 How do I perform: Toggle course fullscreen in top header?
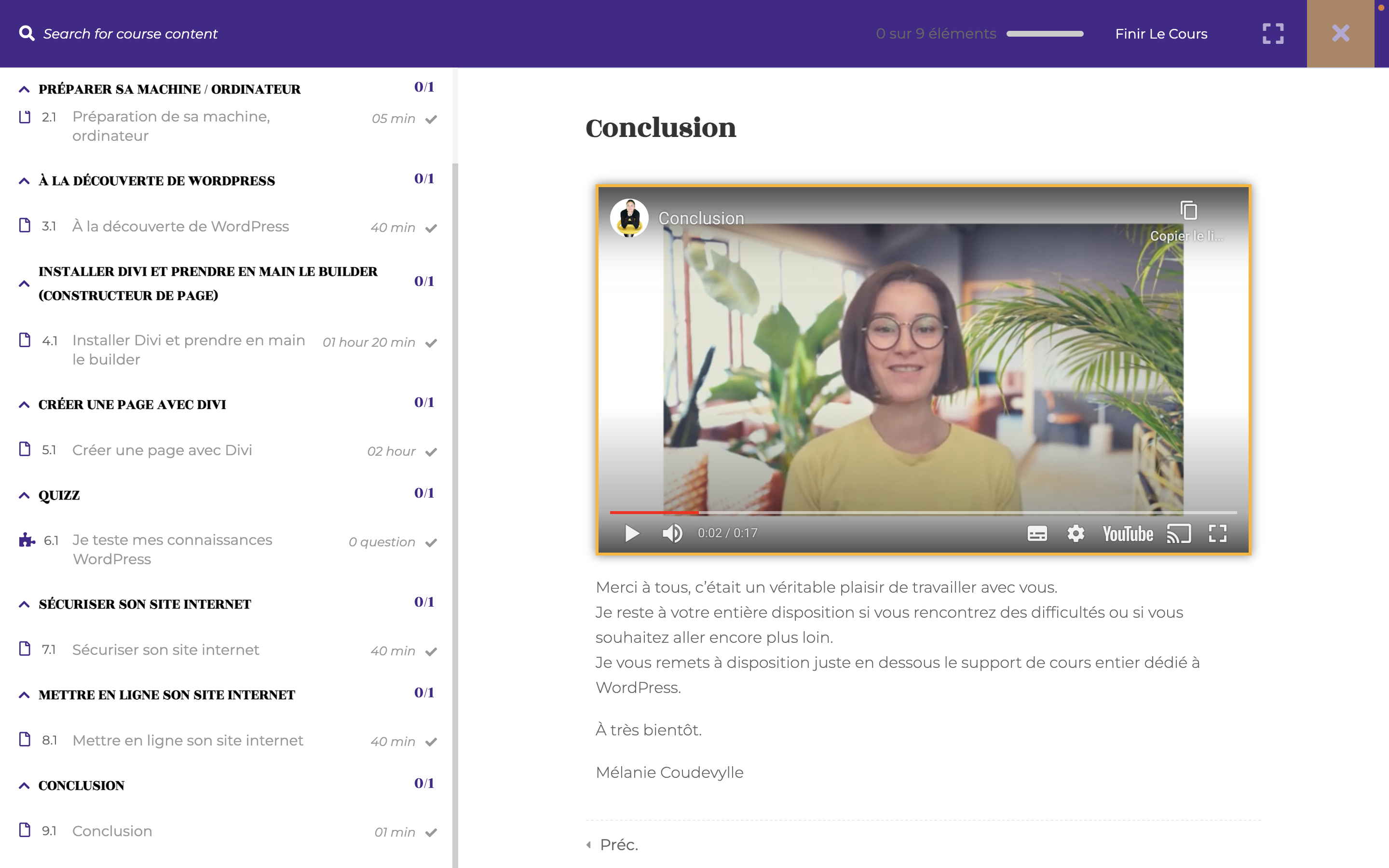tap(1272, 33)
